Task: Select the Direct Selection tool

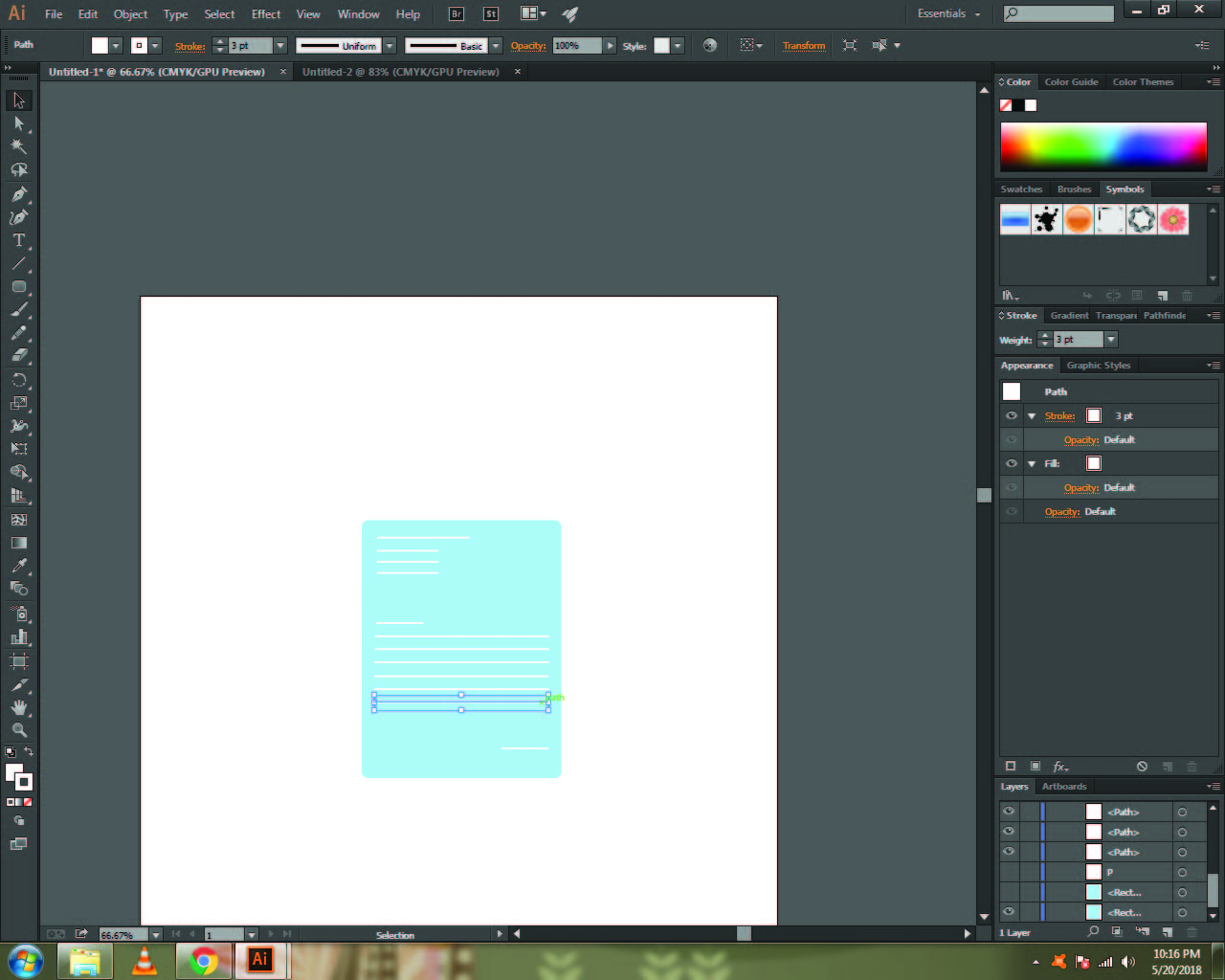Action: 18,123
